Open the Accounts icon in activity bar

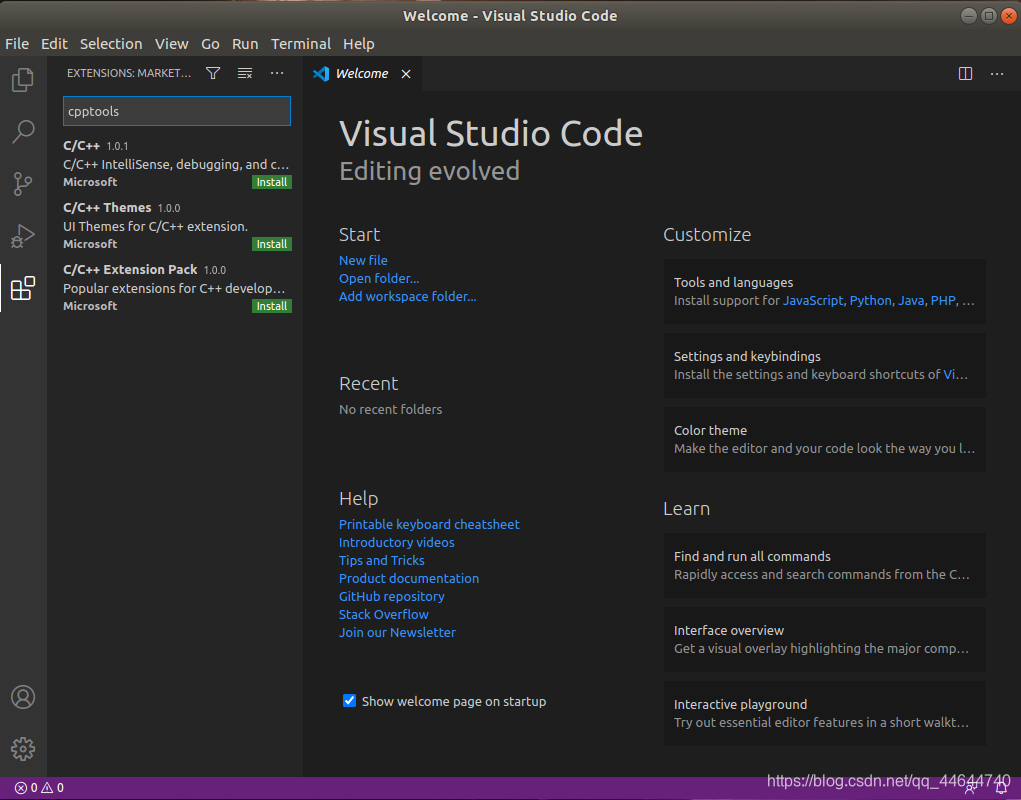[23, 697]
